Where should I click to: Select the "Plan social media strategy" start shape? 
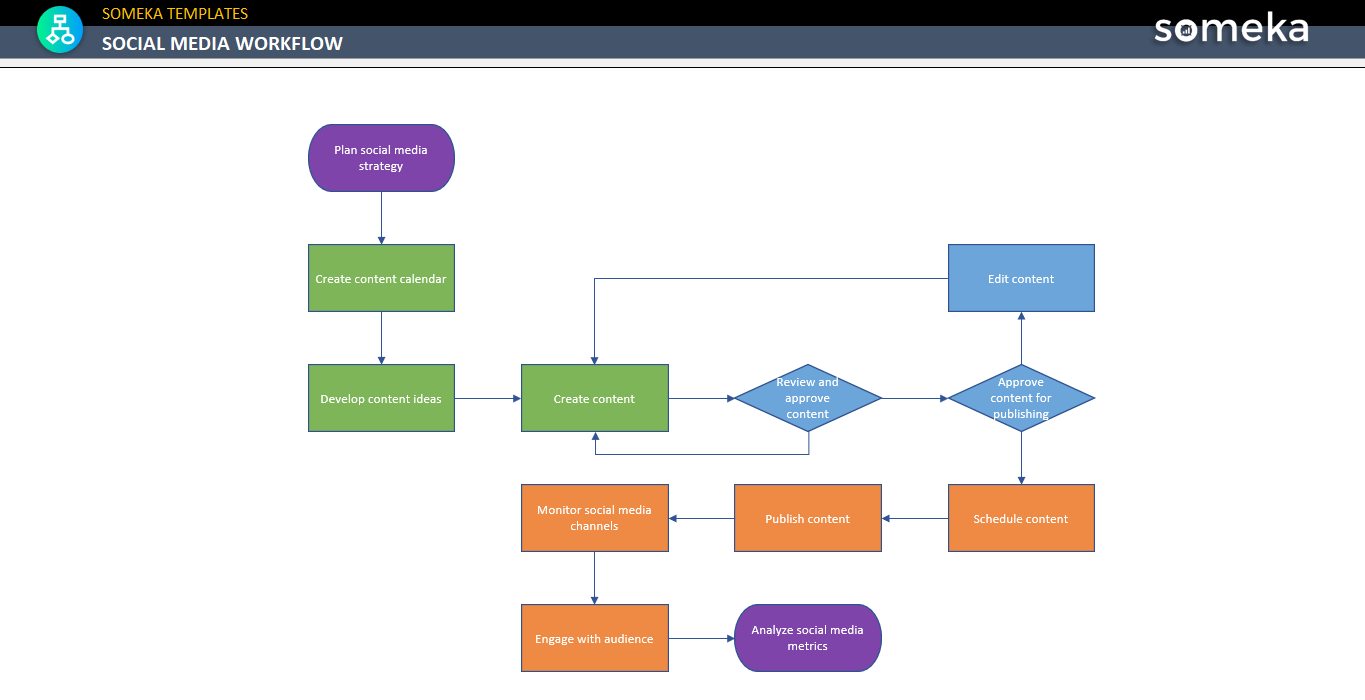[381, 158]
